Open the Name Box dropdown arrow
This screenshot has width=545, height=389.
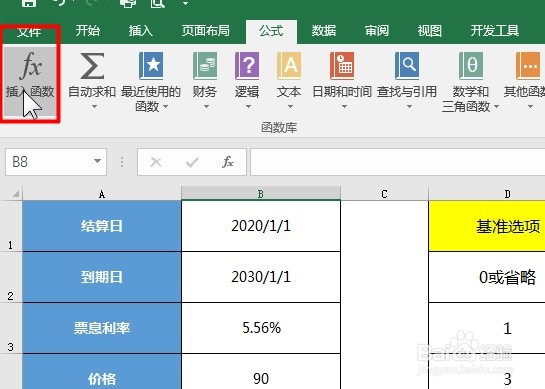pos(97,161)
